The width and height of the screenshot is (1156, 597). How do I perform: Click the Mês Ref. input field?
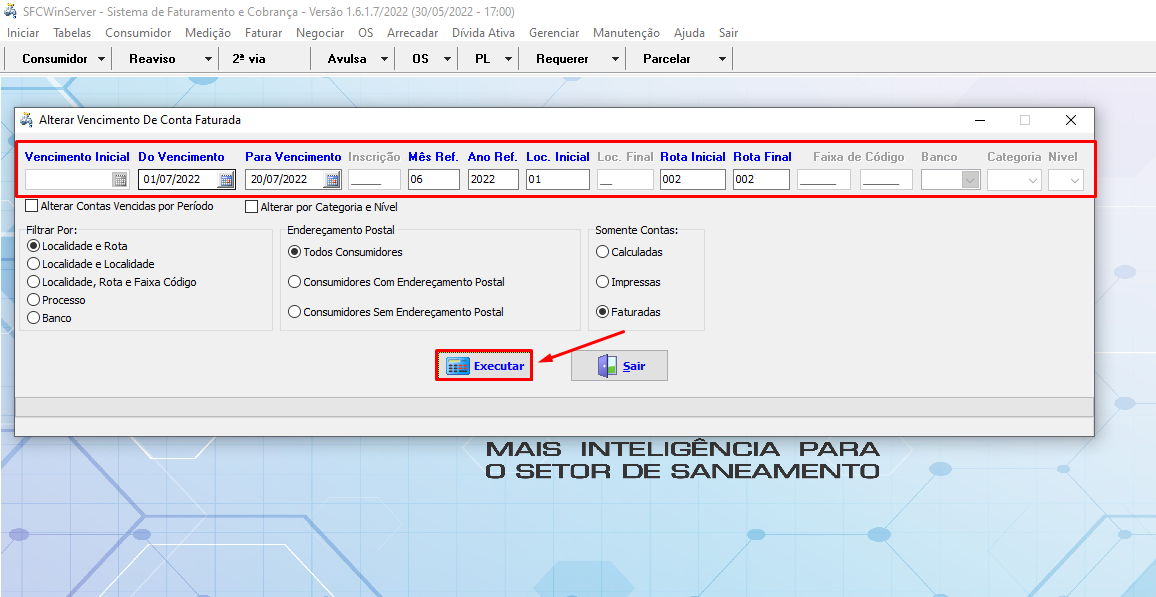[433, 180]
